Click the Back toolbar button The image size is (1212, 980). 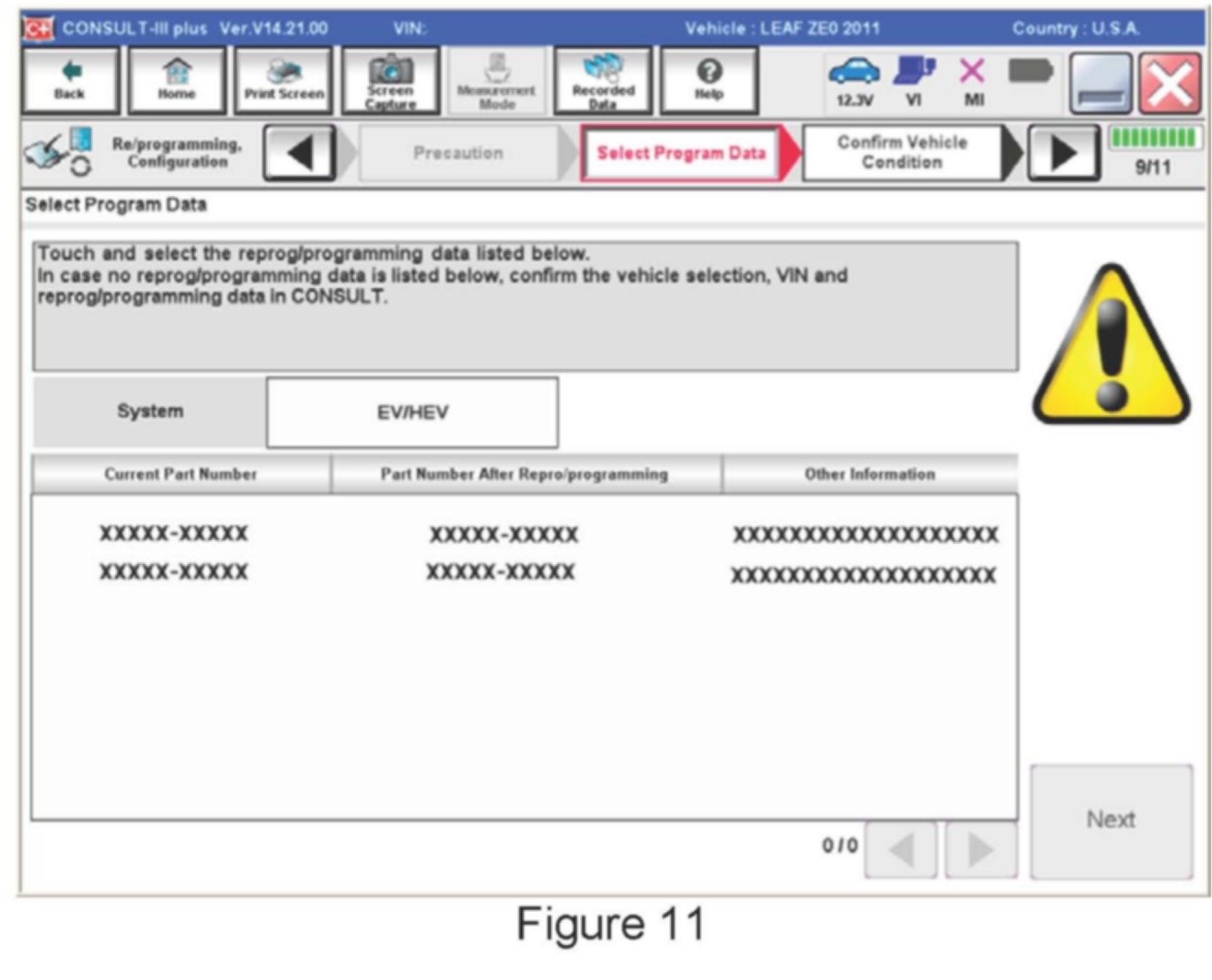pos(70,81)
